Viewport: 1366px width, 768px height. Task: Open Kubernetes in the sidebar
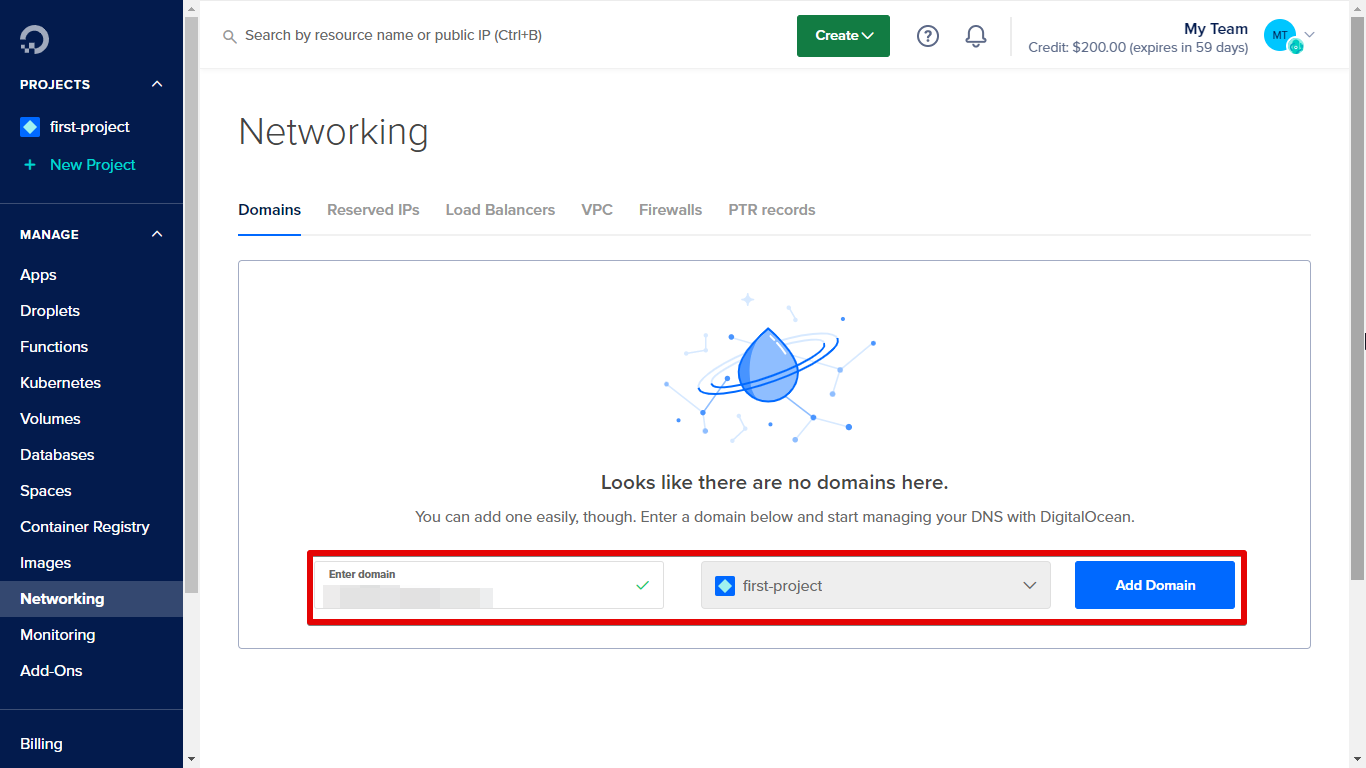pyautogui.click(x=60, y=383)
